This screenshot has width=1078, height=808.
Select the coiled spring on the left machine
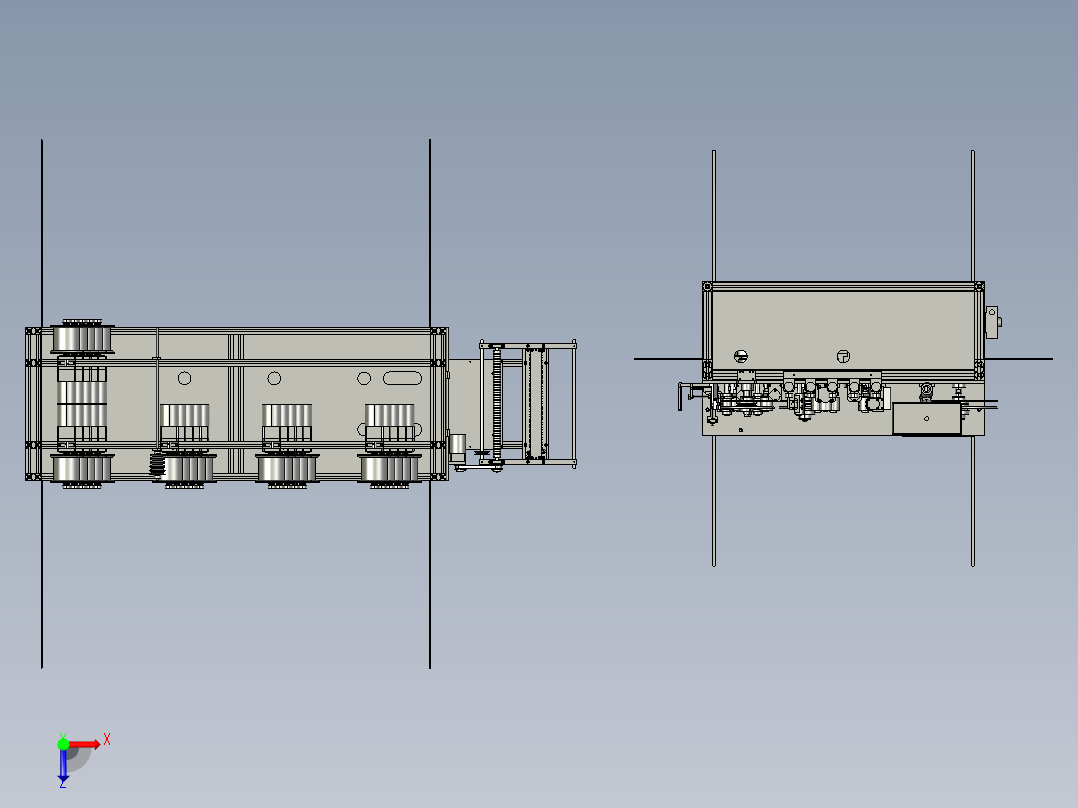[x=157, y=465]
